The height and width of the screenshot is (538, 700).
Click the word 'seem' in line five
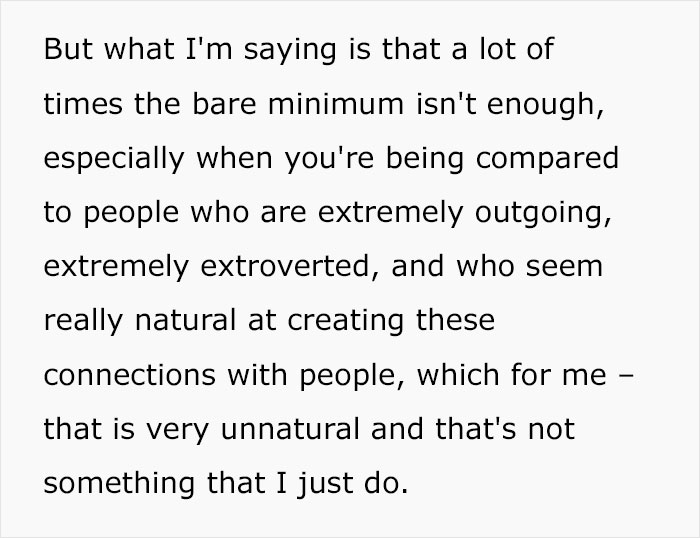[x=564, y=266]
